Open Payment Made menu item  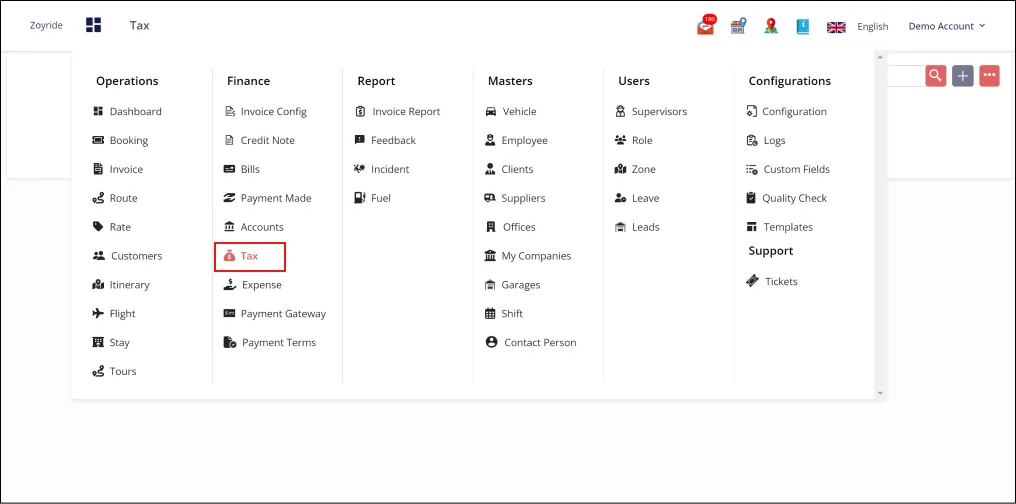tap(268, 198)
